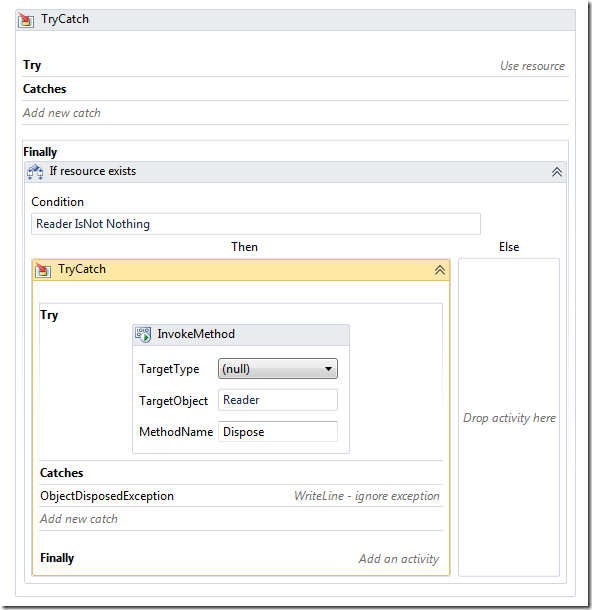Screen dimensions: 592x610
Task: Select the outer TryCatch title bar
Action: tap(296, 19)
